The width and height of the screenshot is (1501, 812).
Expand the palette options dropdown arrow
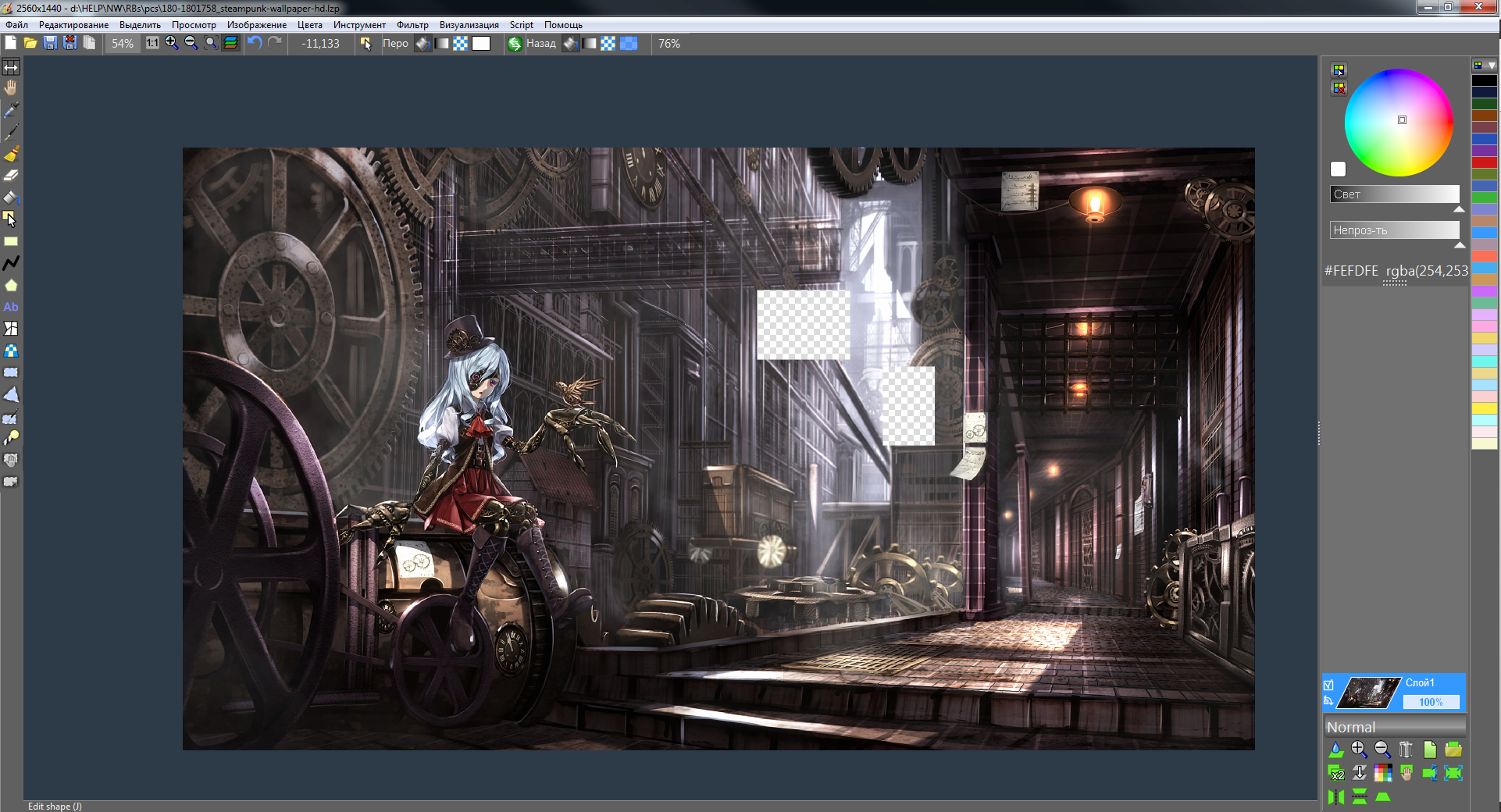[1492, 66]
